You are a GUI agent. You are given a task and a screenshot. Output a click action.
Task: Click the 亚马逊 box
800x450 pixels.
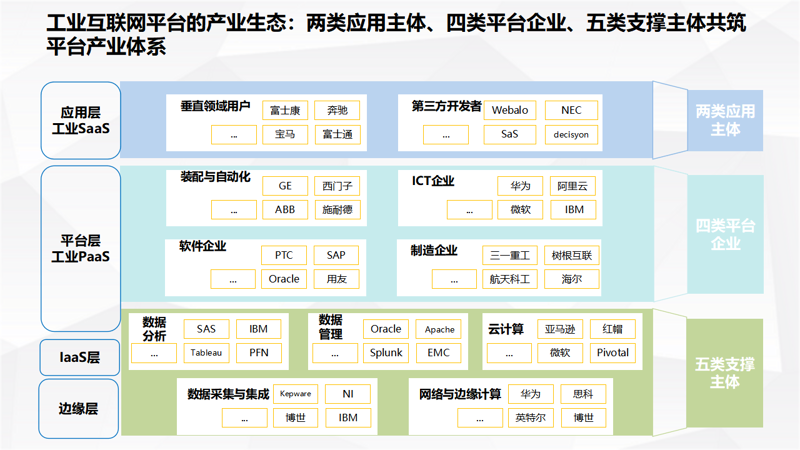(x=560, y=329)
